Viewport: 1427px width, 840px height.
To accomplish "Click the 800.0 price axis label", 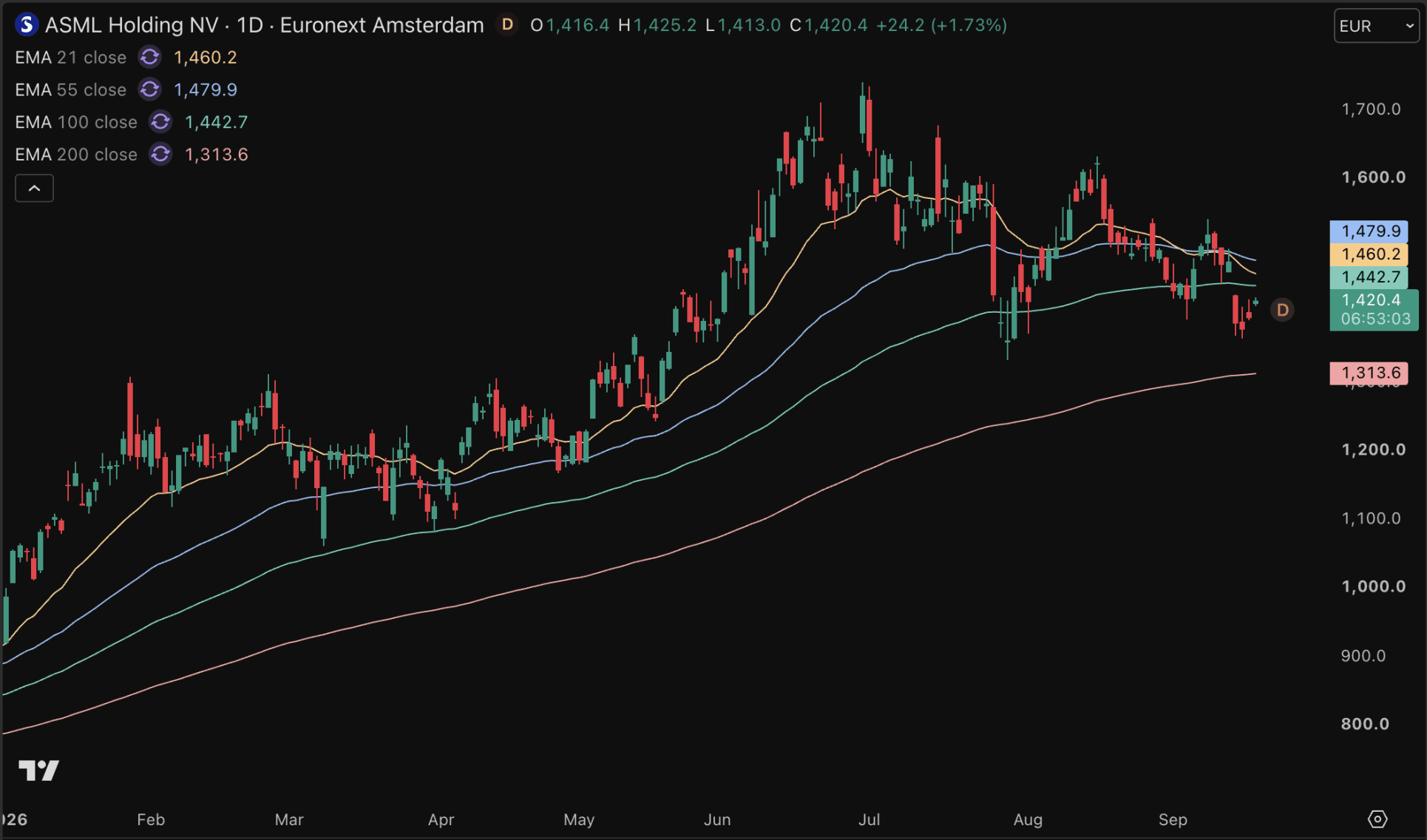I will click(1366, 724).
